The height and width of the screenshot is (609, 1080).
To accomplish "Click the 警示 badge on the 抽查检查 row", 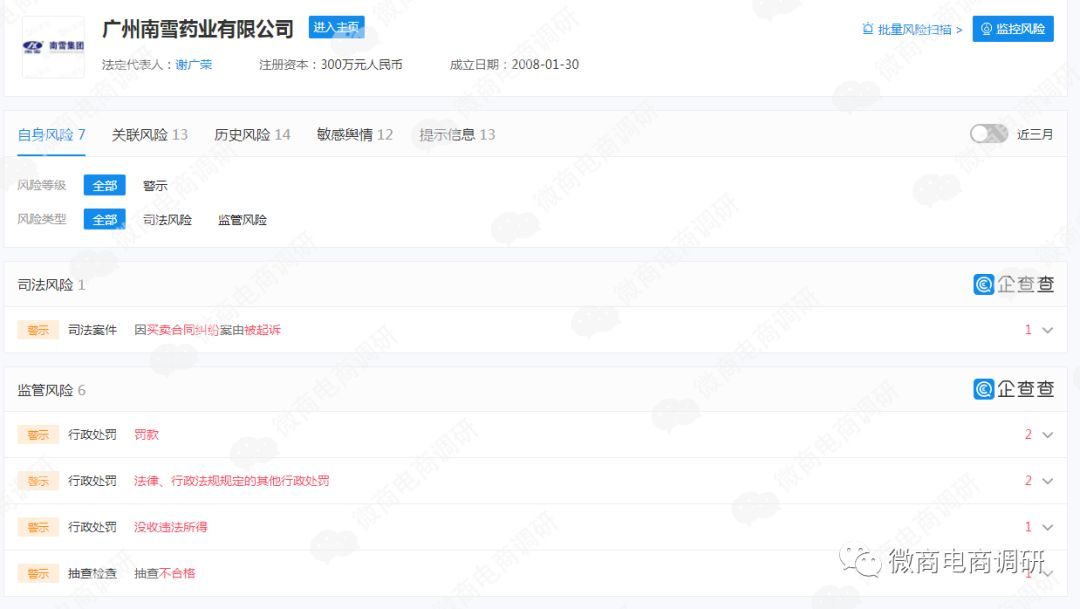I will [x=36, y=573].
